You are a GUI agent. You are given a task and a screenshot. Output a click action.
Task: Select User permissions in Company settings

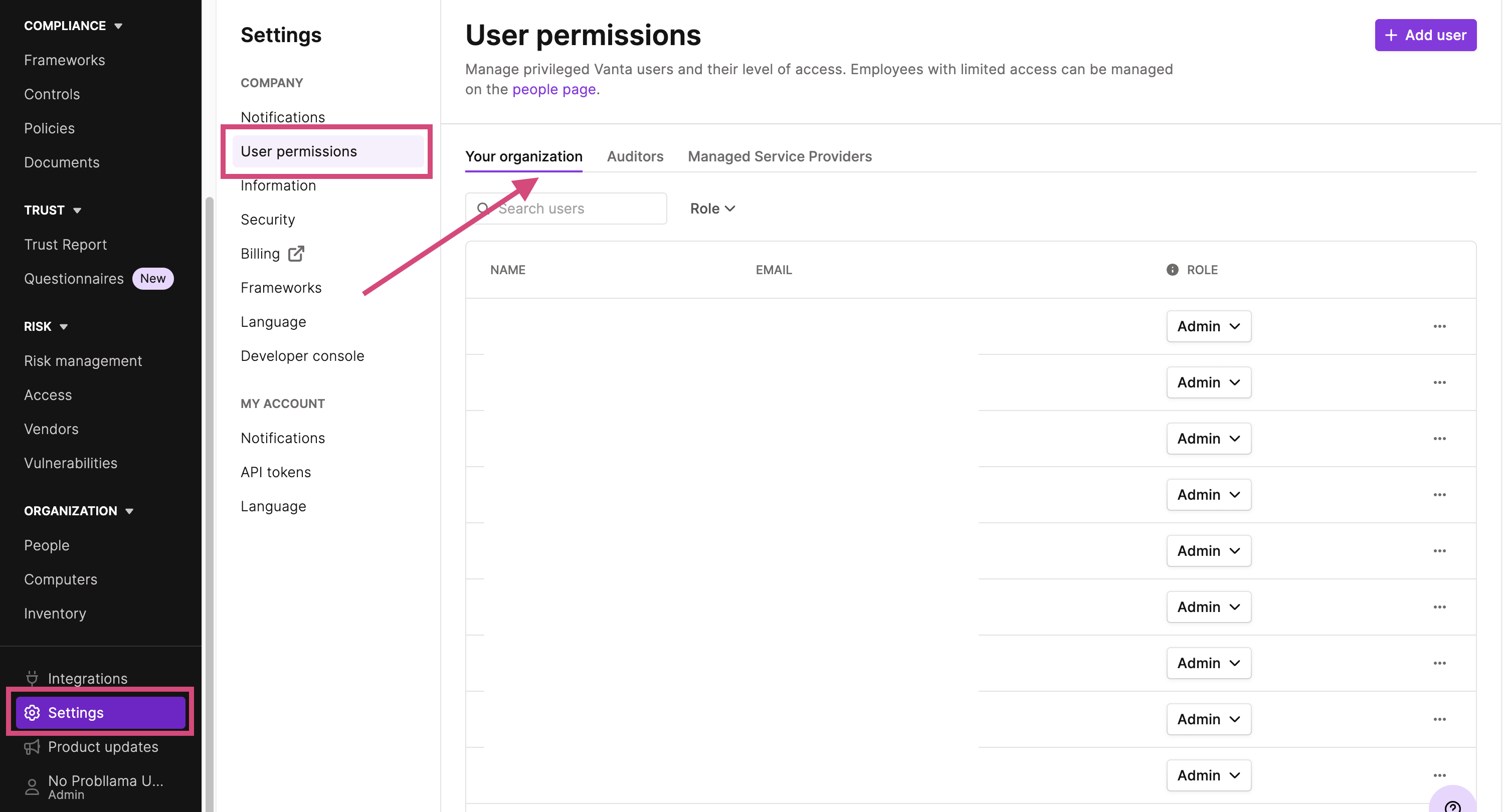click(328, 151)
